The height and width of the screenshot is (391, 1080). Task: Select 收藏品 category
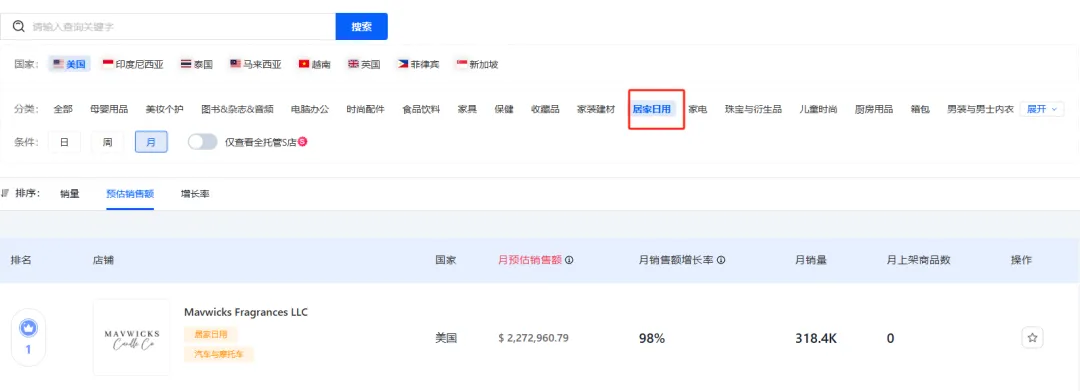[546, 109]
